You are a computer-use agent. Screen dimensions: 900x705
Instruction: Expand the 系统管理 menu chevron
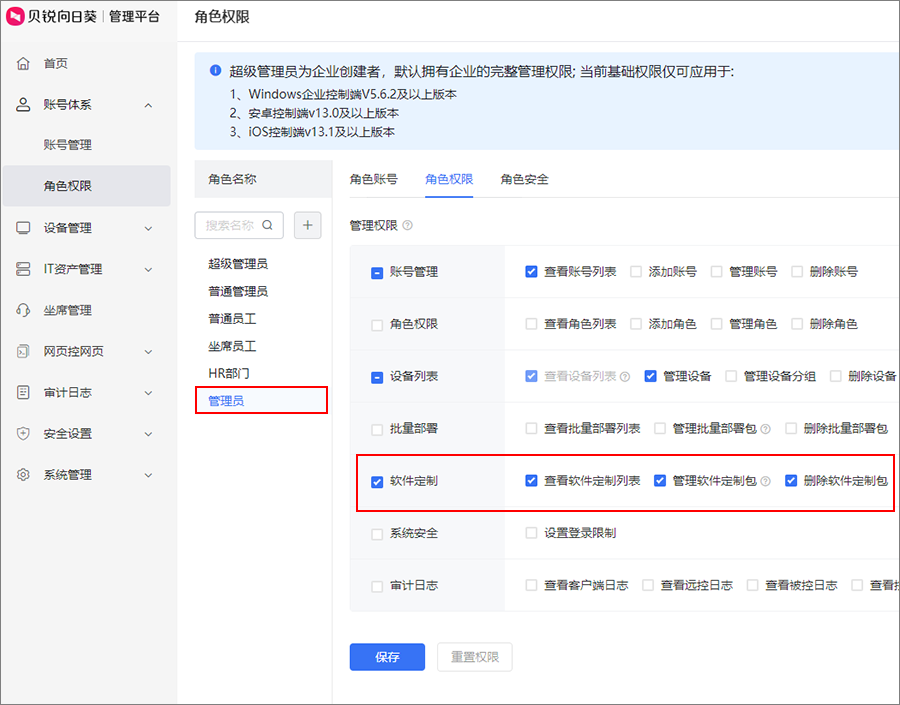pyautogui.click(x=148, y=475)
